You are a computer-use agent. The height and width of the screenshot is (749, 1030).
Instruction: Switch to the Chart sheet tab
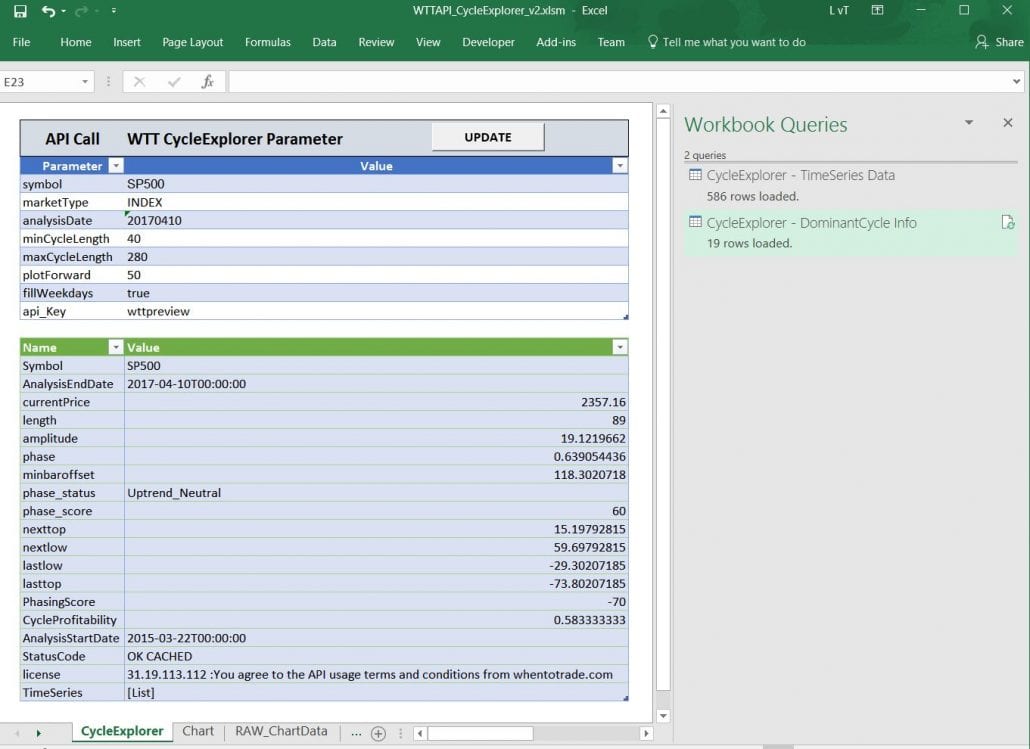tap(198, 731)
